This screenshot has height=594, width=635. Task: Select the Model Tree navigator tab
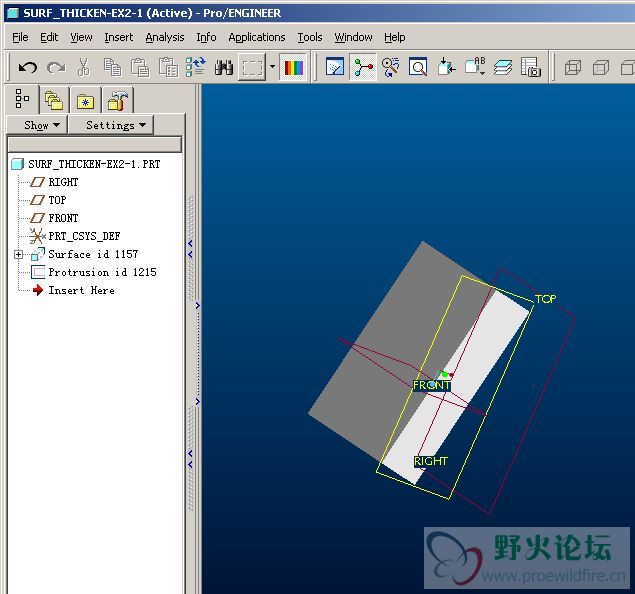22,99
